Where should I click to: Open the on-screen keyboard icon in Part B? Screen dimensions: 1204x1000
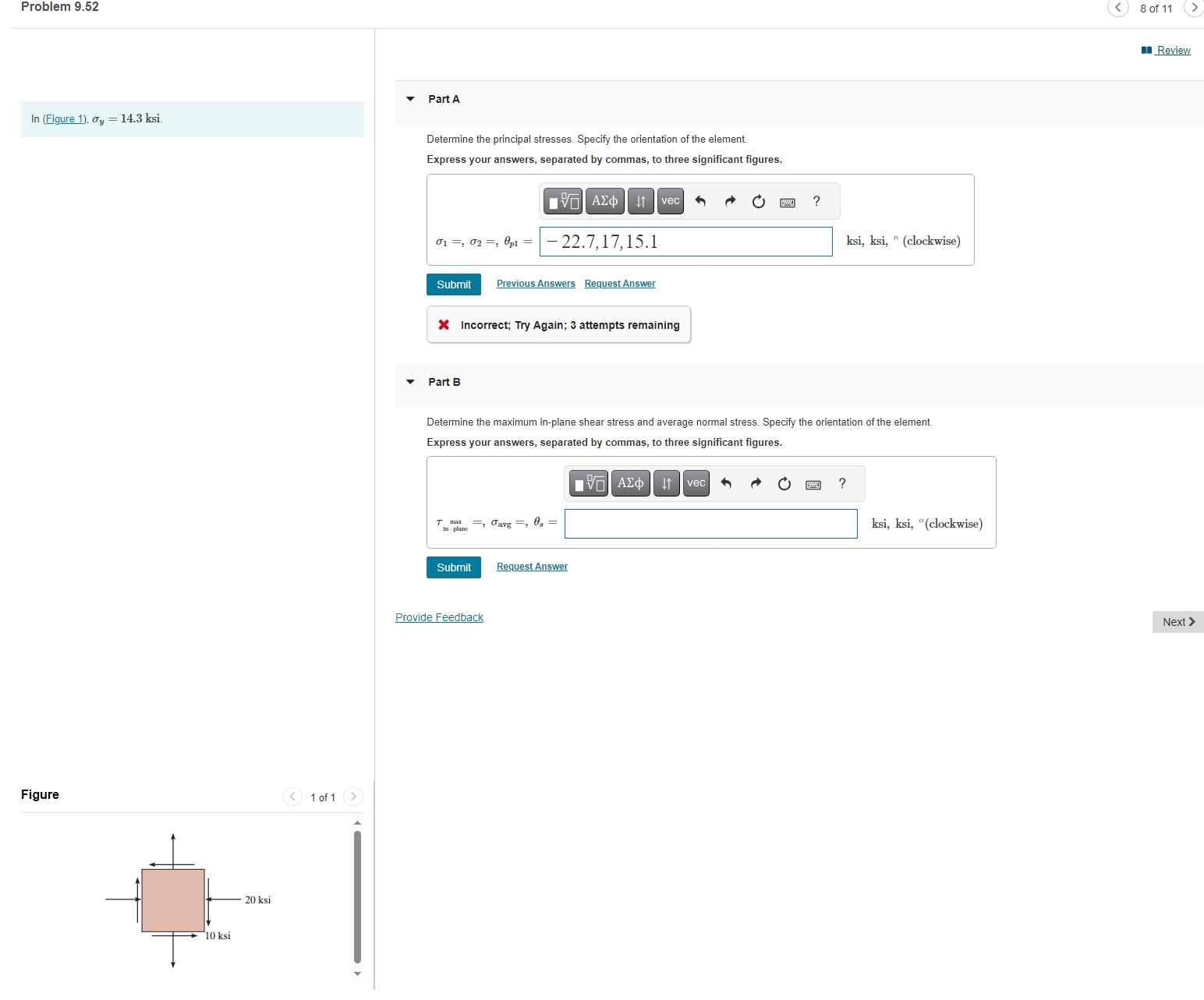click(x=813, y=483)
